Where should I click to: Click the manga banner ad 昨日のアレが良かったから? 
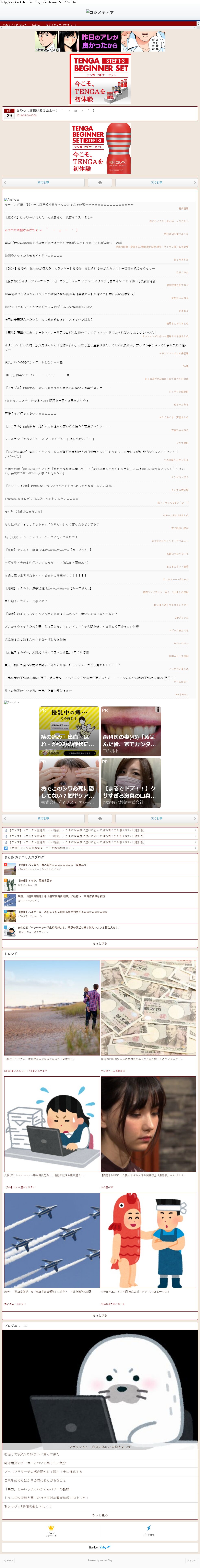coord(100,41)
